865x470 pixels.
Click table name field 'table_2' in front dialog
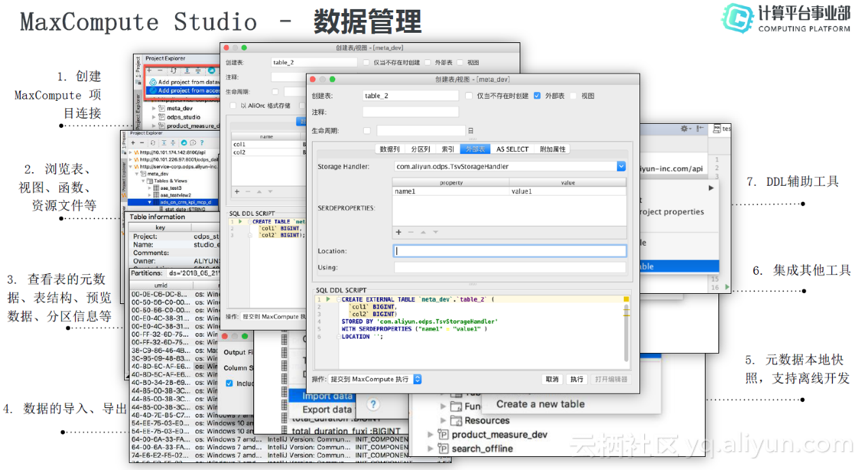click(410, 96)
